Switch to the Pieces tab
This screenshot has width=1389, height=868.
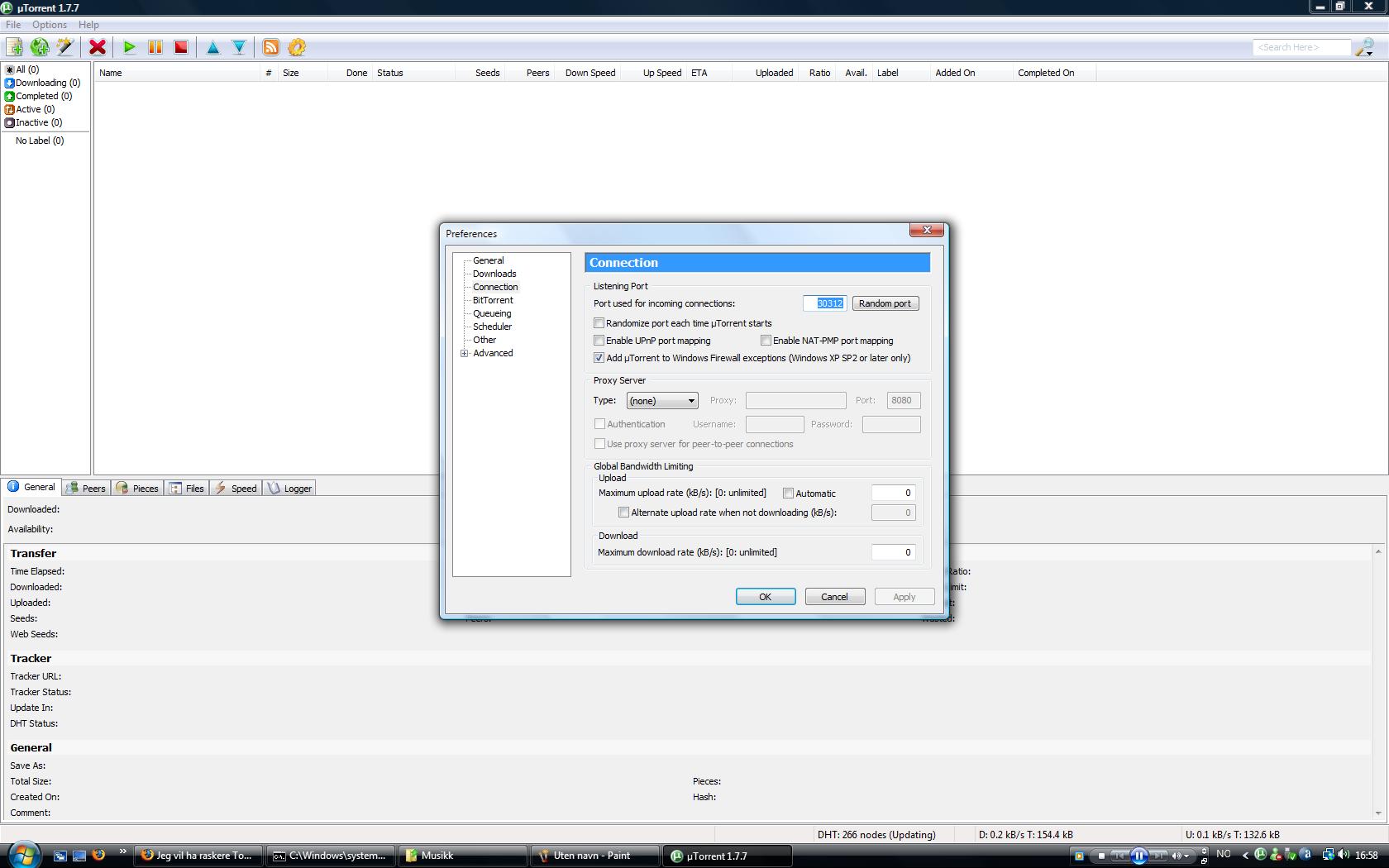coord(137,489)
